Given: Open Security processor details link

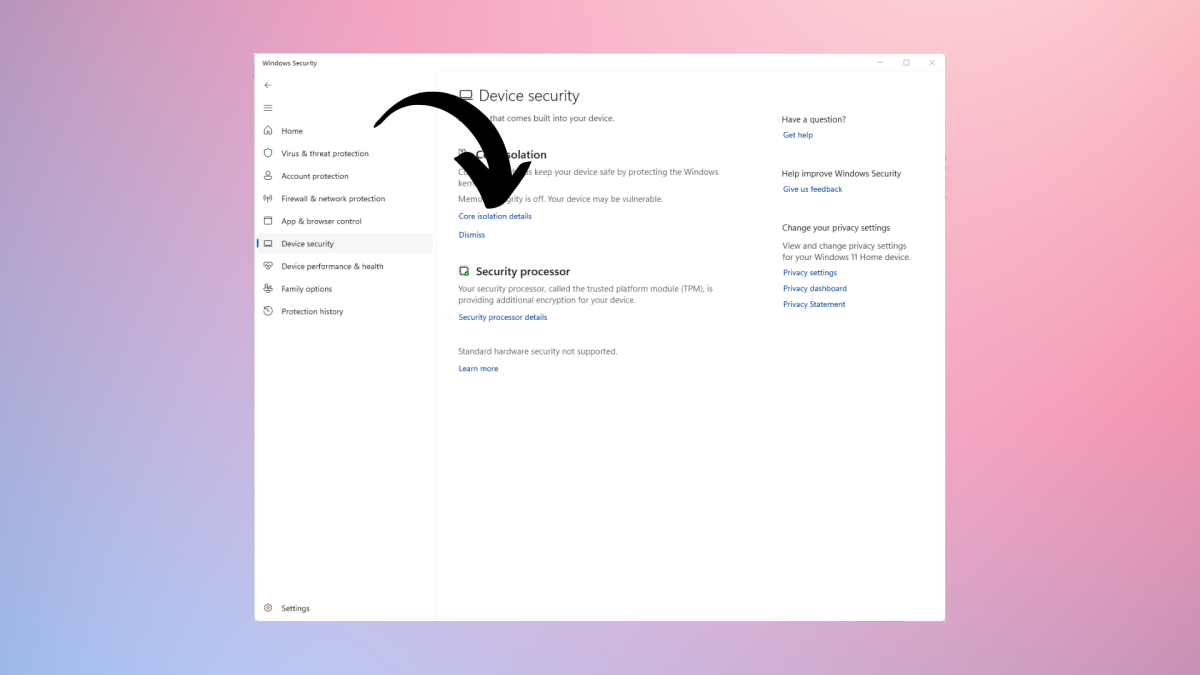Looking at the screenshot, I should [503, 317].
